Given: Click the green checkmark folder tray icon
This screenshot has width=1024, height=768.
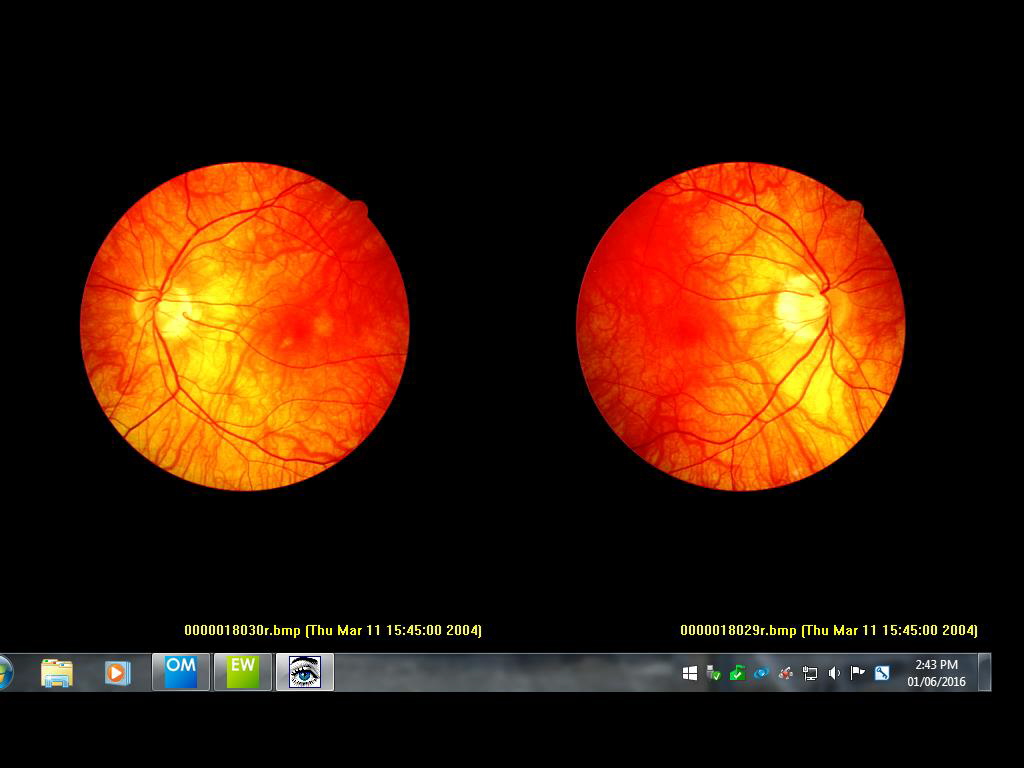Looking at the screenshot, I should [737, 673].
